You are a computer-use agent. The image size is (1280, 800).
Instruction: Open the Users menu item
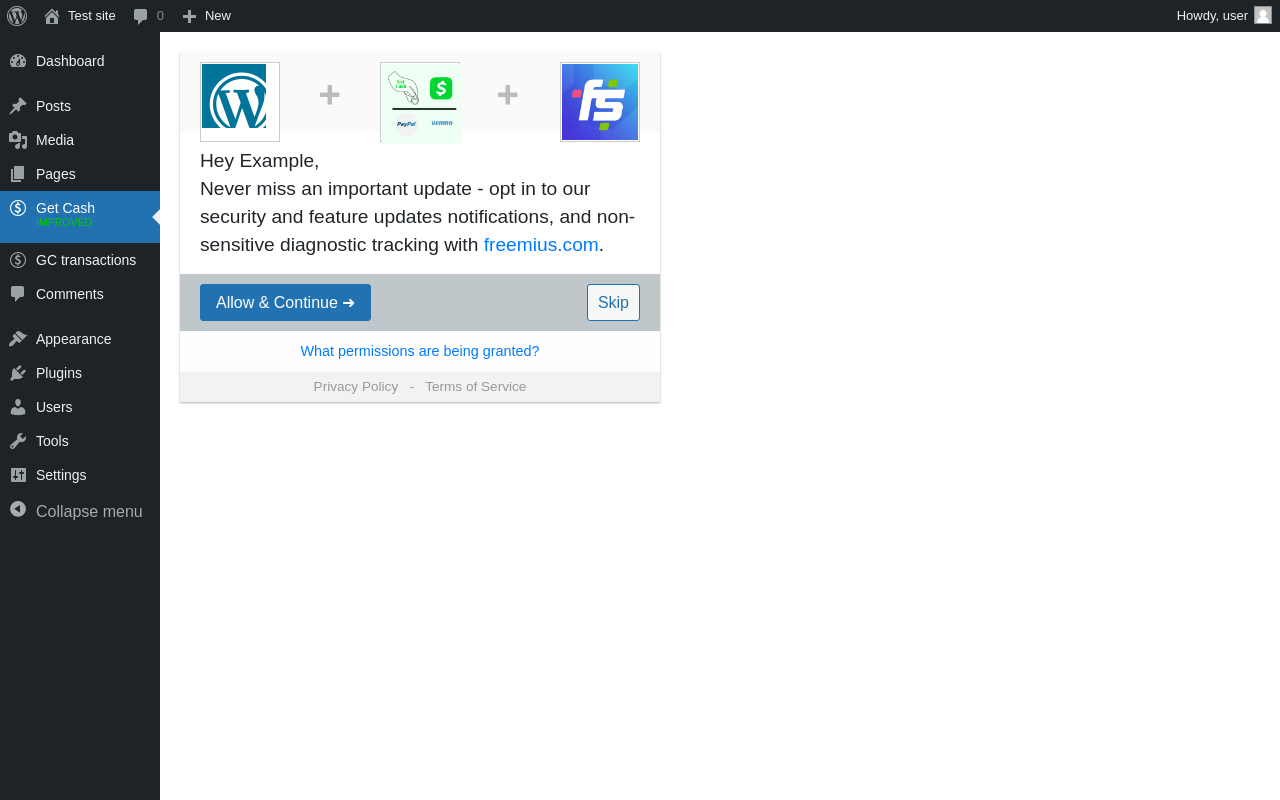[80, 407]
